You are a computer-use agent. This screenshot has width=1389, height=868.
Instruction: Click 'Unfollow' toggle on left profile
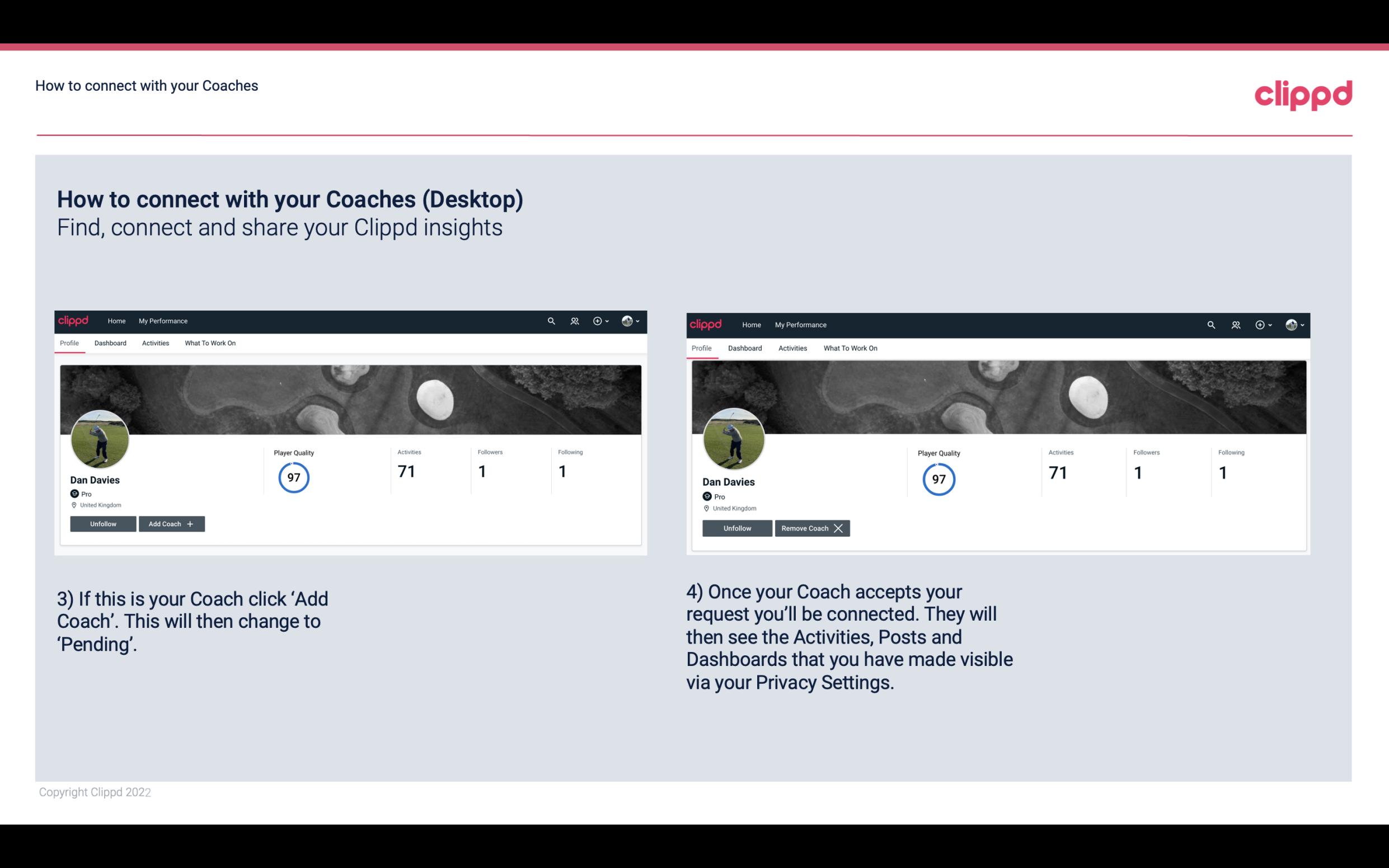click(x=103, y=524)
